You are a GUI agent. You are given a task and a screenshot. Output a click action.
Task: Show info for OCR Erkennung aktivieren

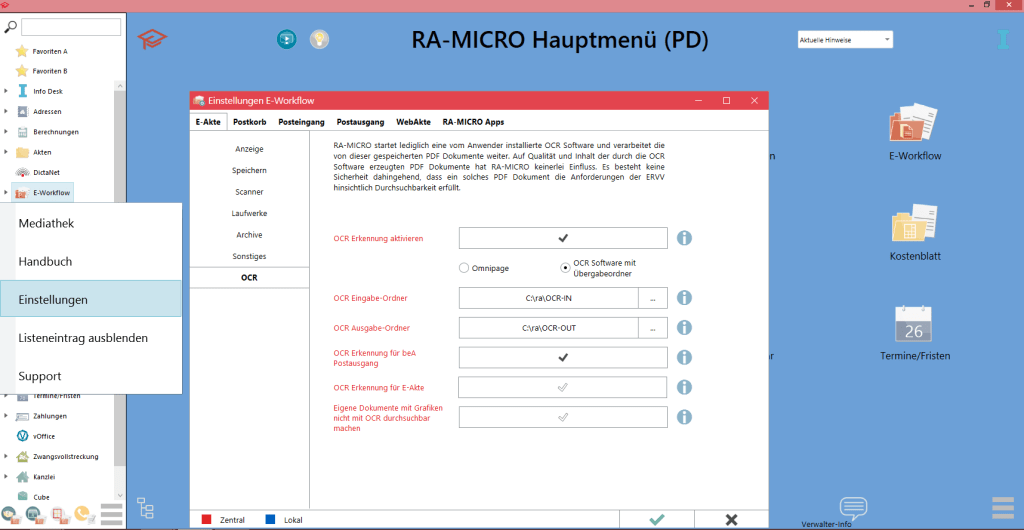(x=684, y=238)
